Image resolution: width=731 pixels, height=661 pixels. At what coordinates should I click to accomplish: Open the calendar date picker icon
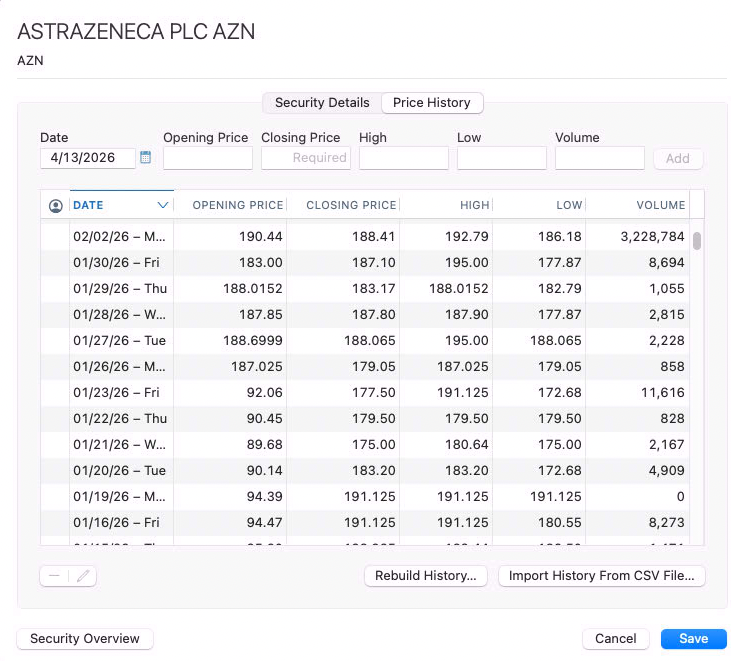145,158
